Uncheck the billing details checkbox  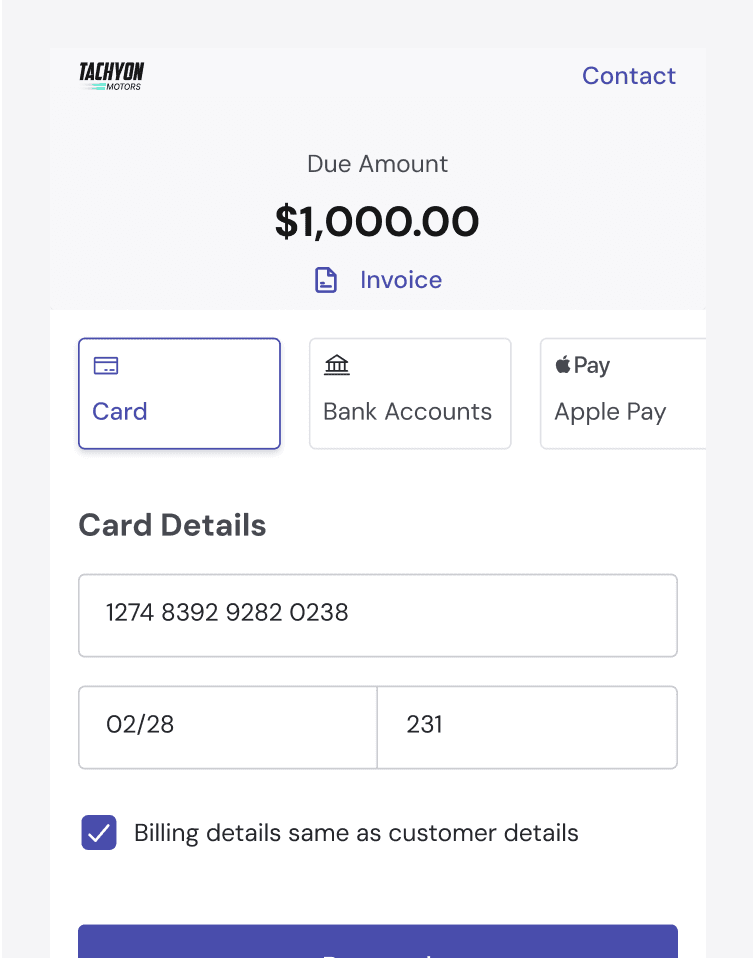99,833
